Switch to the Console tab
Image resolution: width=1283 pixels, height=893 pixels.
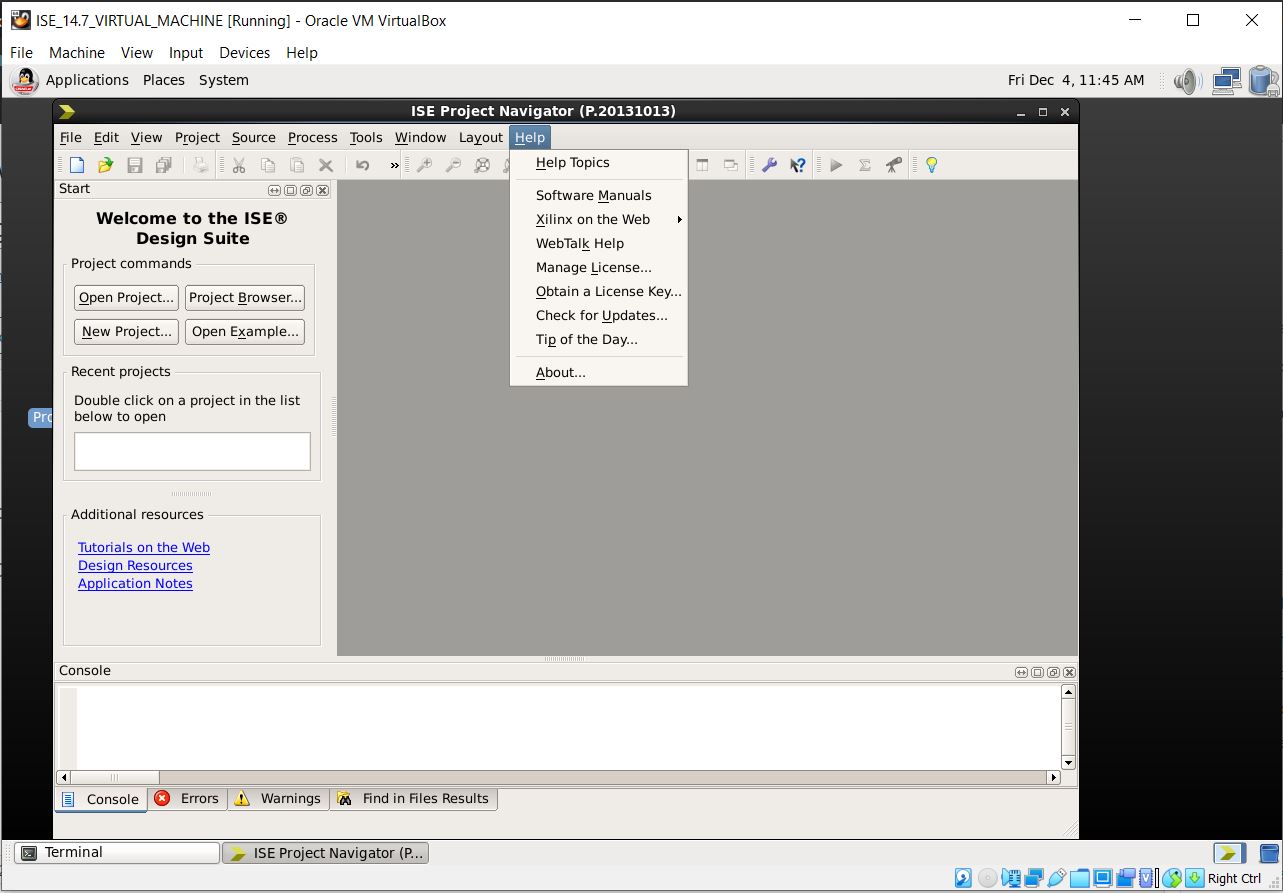click(x=101, y=799)
